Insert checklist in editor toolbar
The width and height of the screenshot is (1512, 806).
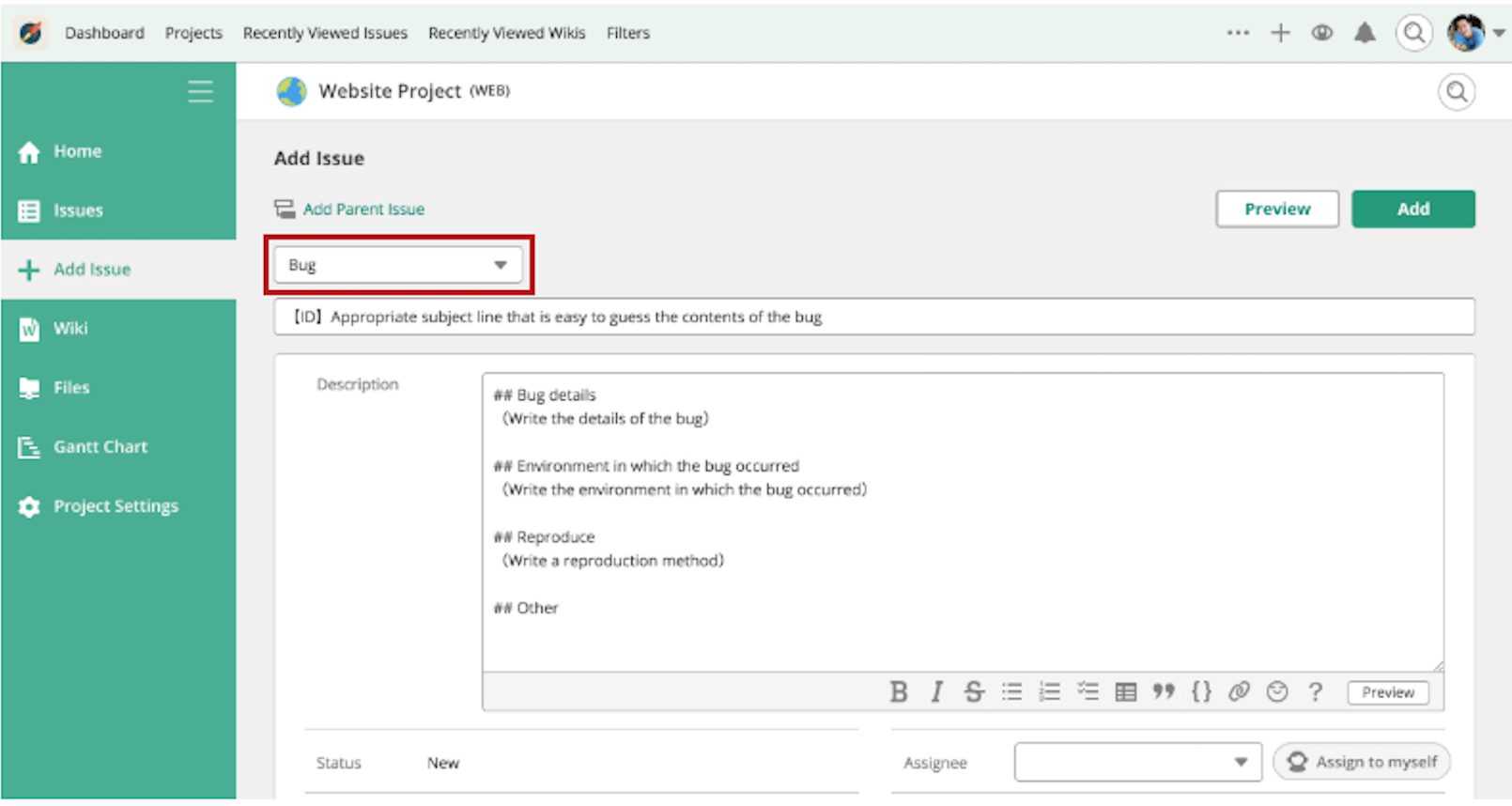[x=1088, y=692]
